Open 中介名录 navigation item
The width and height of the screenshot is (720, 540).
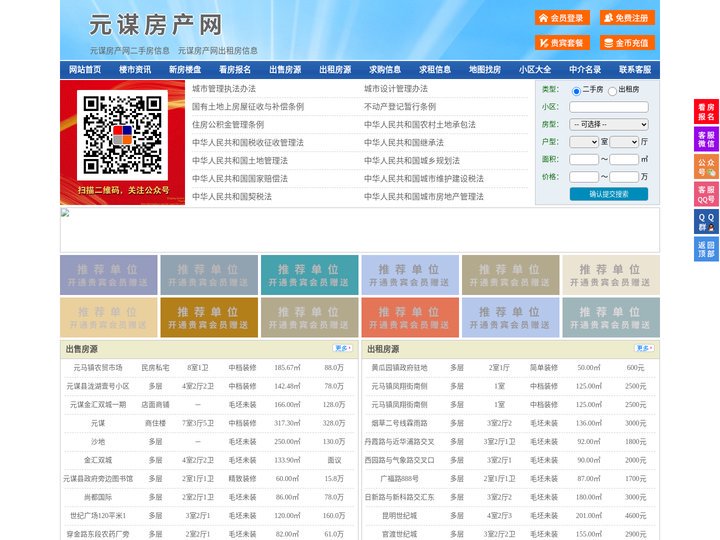(x=585, y=70)
